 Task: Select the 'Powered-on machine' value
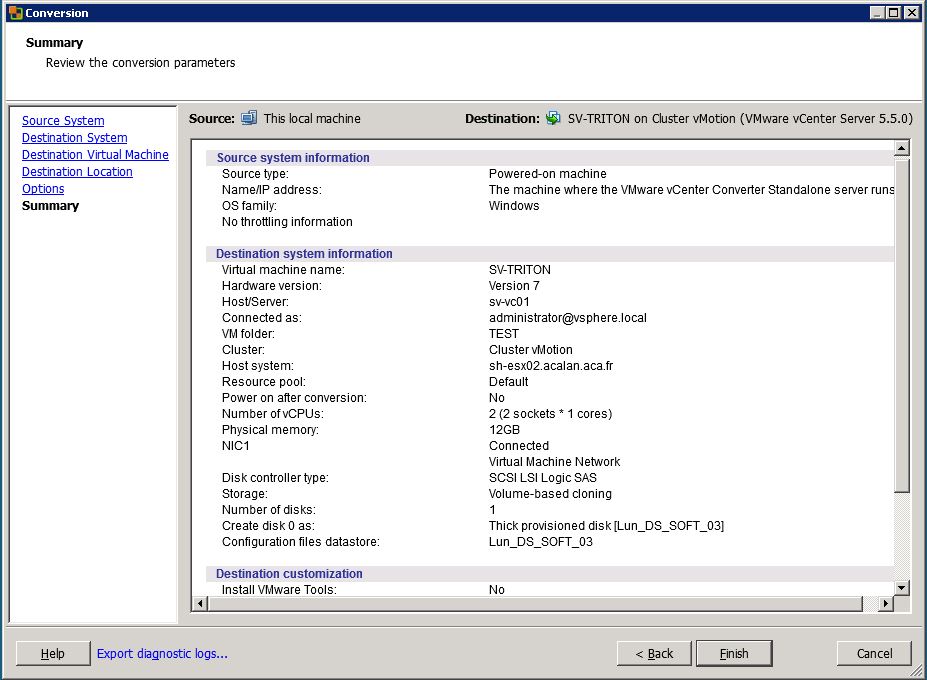(547, 174)
